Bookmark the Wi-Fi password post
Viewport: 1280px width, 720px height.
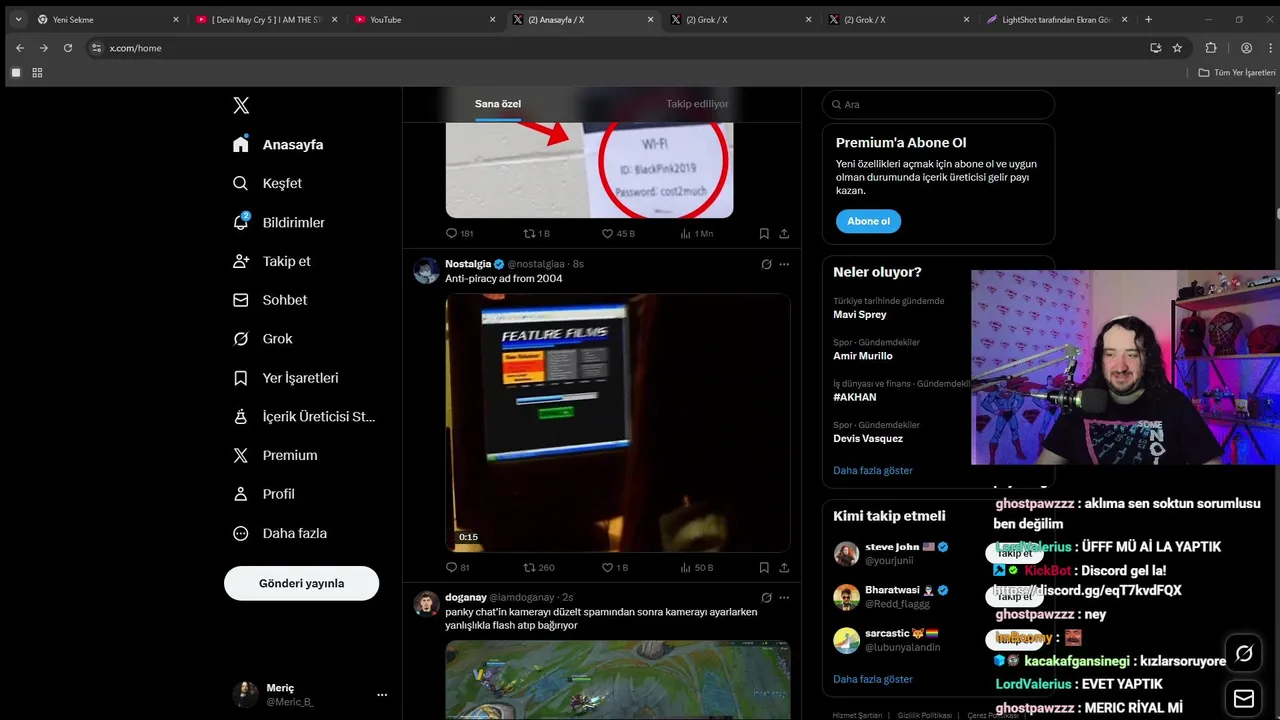click(x=764, y=233)
